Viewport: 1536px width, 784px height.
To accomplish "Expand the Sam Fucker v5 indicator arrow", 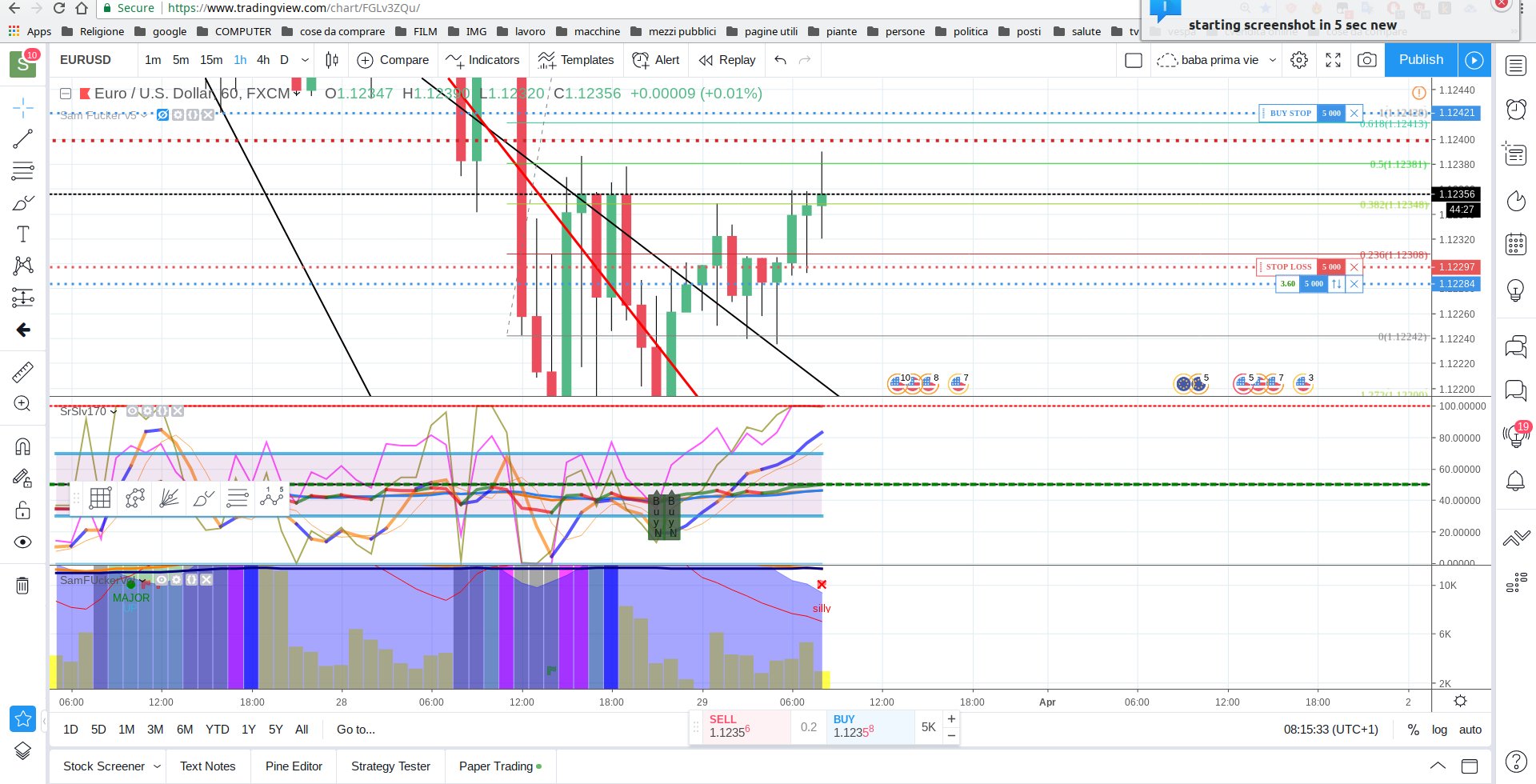I will (x=145, y=115).
